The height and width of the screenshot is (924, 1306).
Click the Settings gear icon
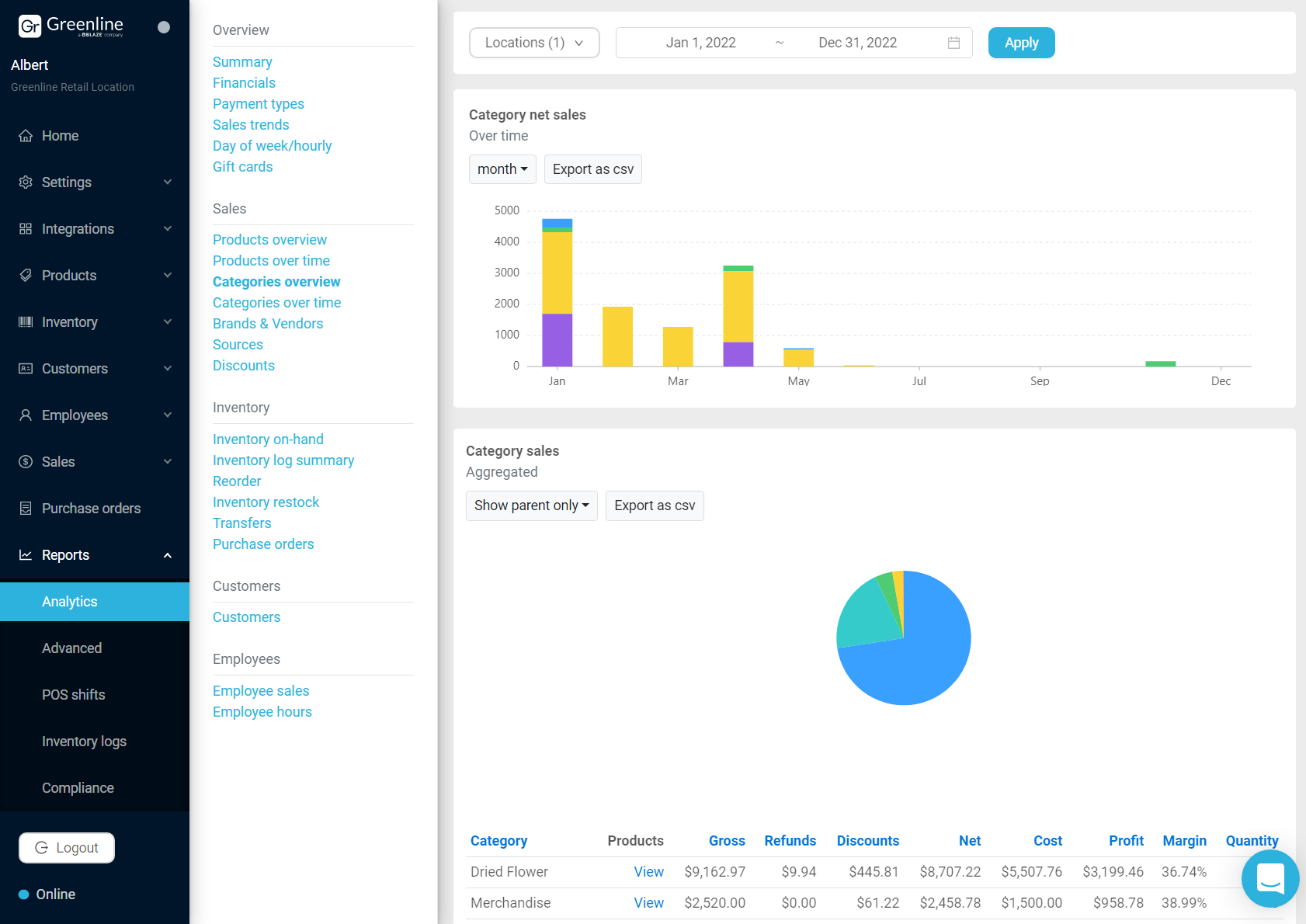pyautogui.click(x=26, y=182)
